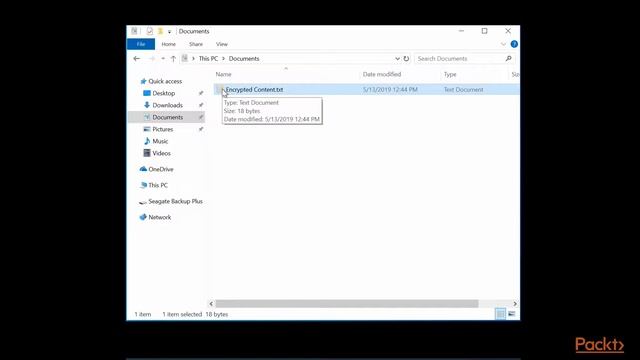This screenshot has width=640, height=360.
Task: Click the Seagate drive icon
Action: click(x=142, y=202)
